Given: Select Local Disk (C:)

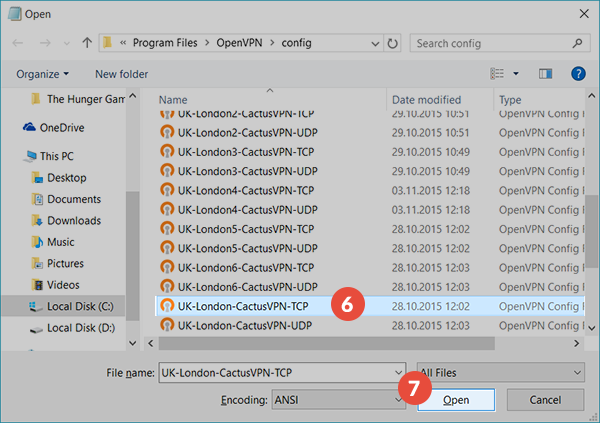Looking at the screenshot, I should click(x=64, y=306).
